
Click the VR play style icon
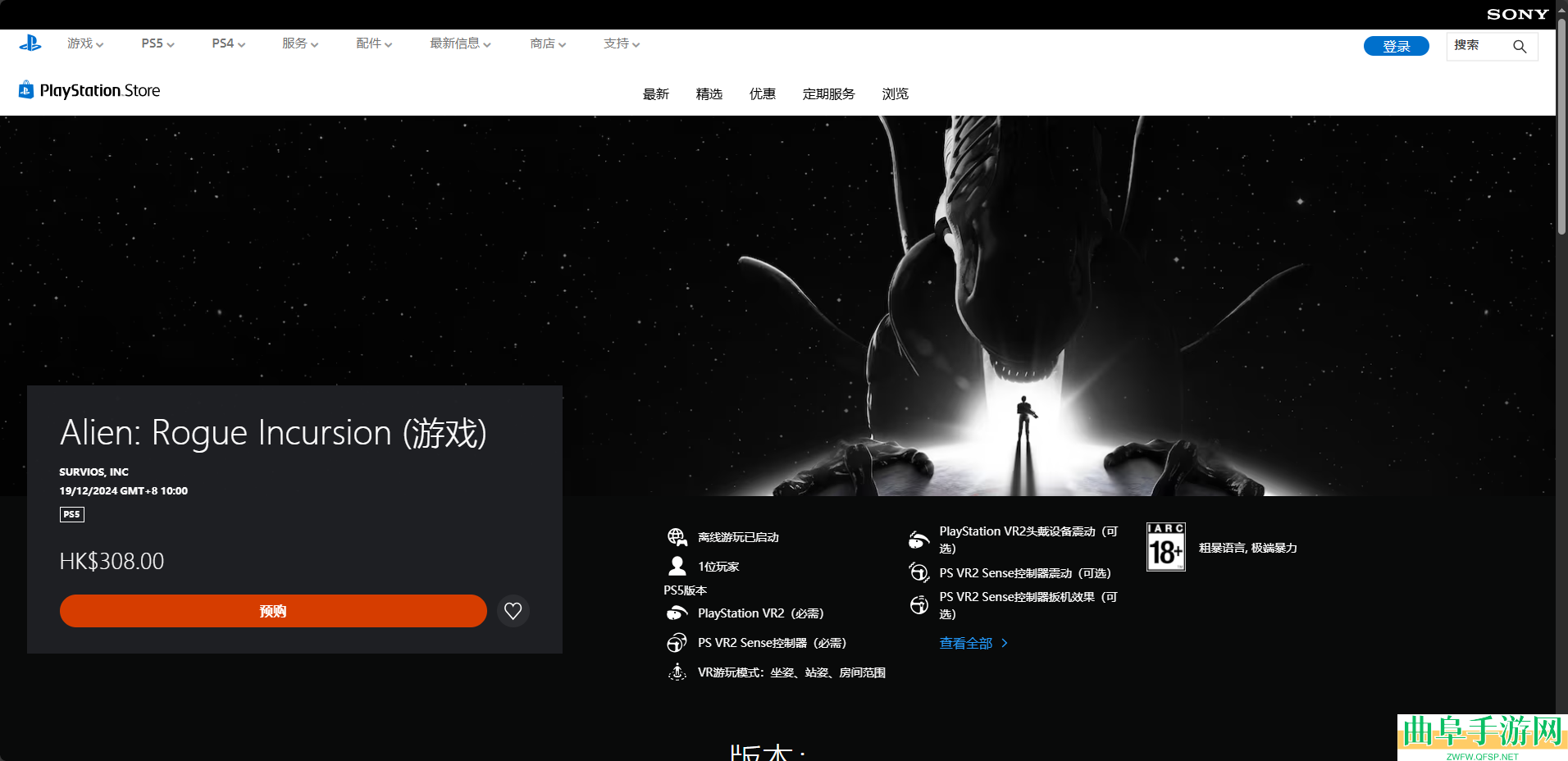[x=677, y=672]
